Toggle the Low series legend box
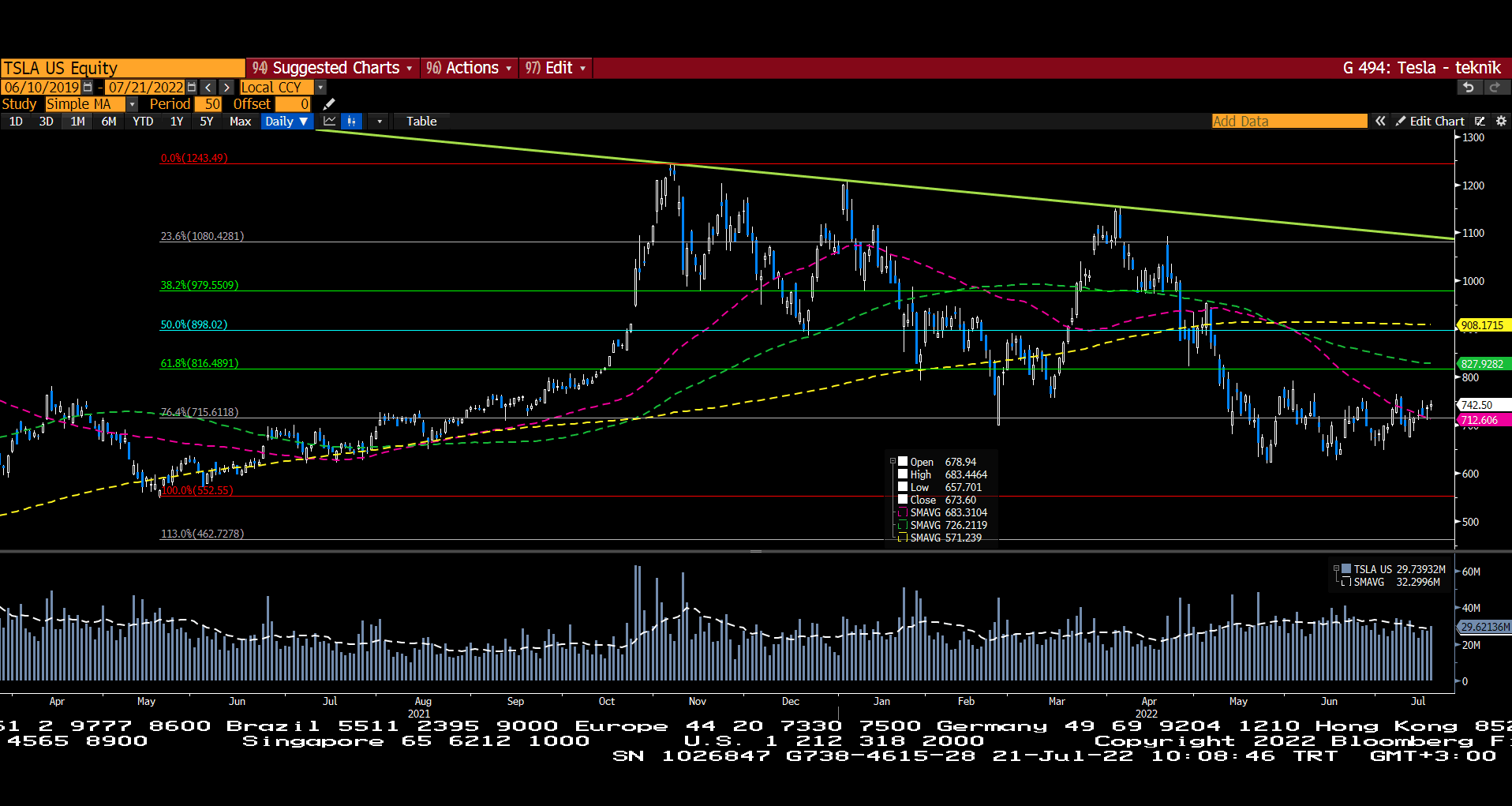 (x=903, y=487)
